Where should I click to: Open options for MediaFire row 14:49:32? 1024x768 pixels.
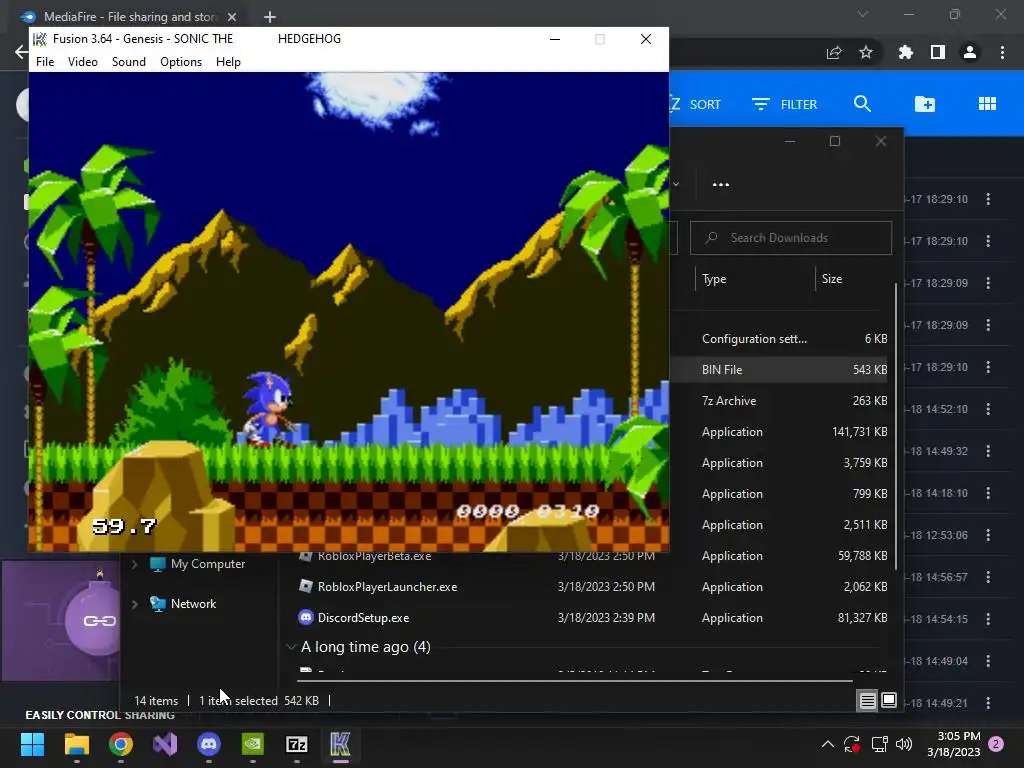988,451
